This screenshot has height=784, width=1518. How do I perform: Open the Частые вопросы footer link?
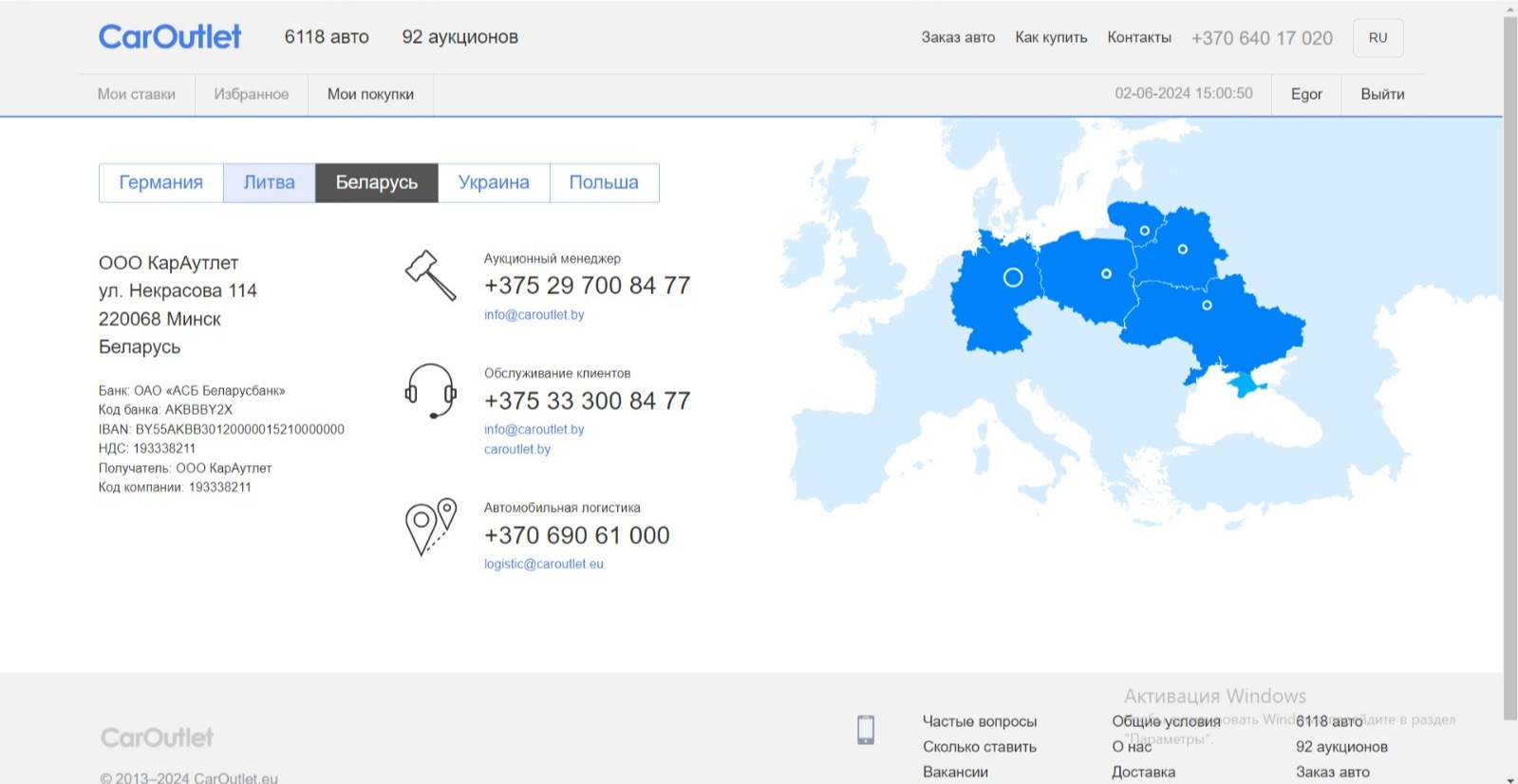point(980,721)
